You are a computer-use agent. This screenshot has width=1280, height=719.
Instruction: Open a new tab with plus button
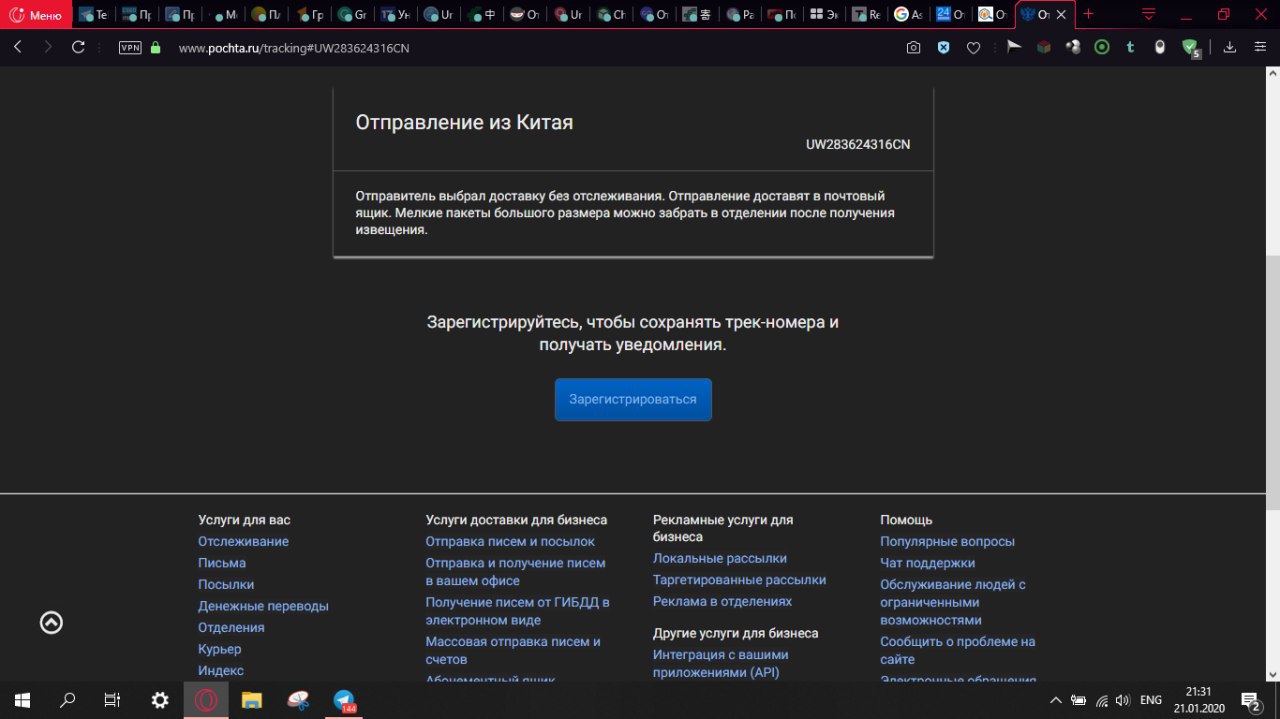1089,14
